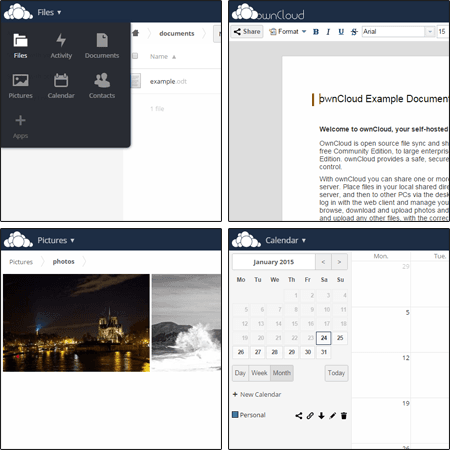450x450 pixels.
Task: Select January 26 in mini calendar
Action: [x=241, y=352]
